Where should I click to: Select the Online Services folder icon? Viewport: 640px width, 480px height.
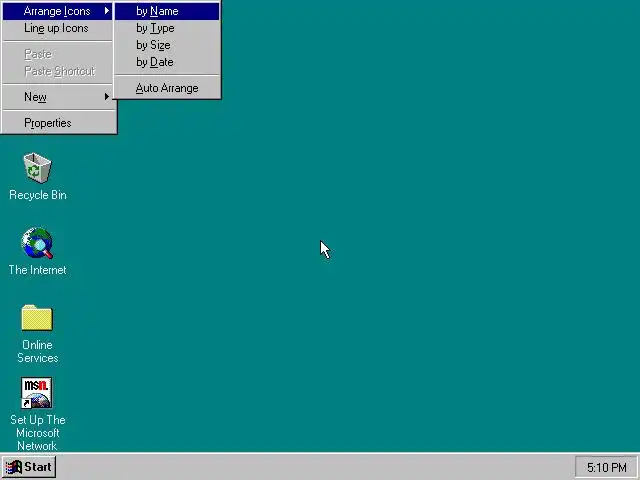click(37, 318)
